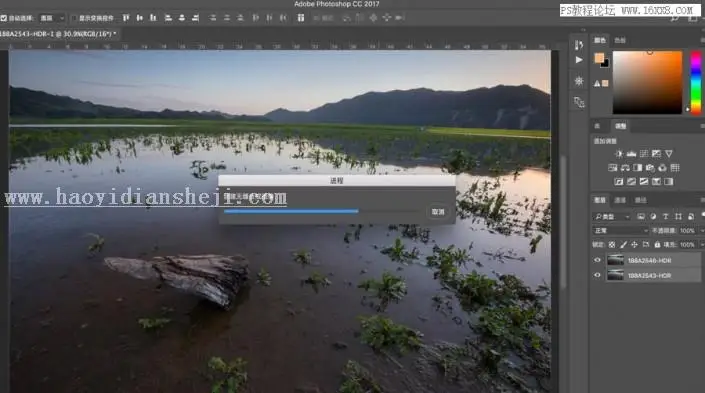Screen dimensions: 705x393
Task: Click the rainbow hue slider
Action: coord(696,83)
